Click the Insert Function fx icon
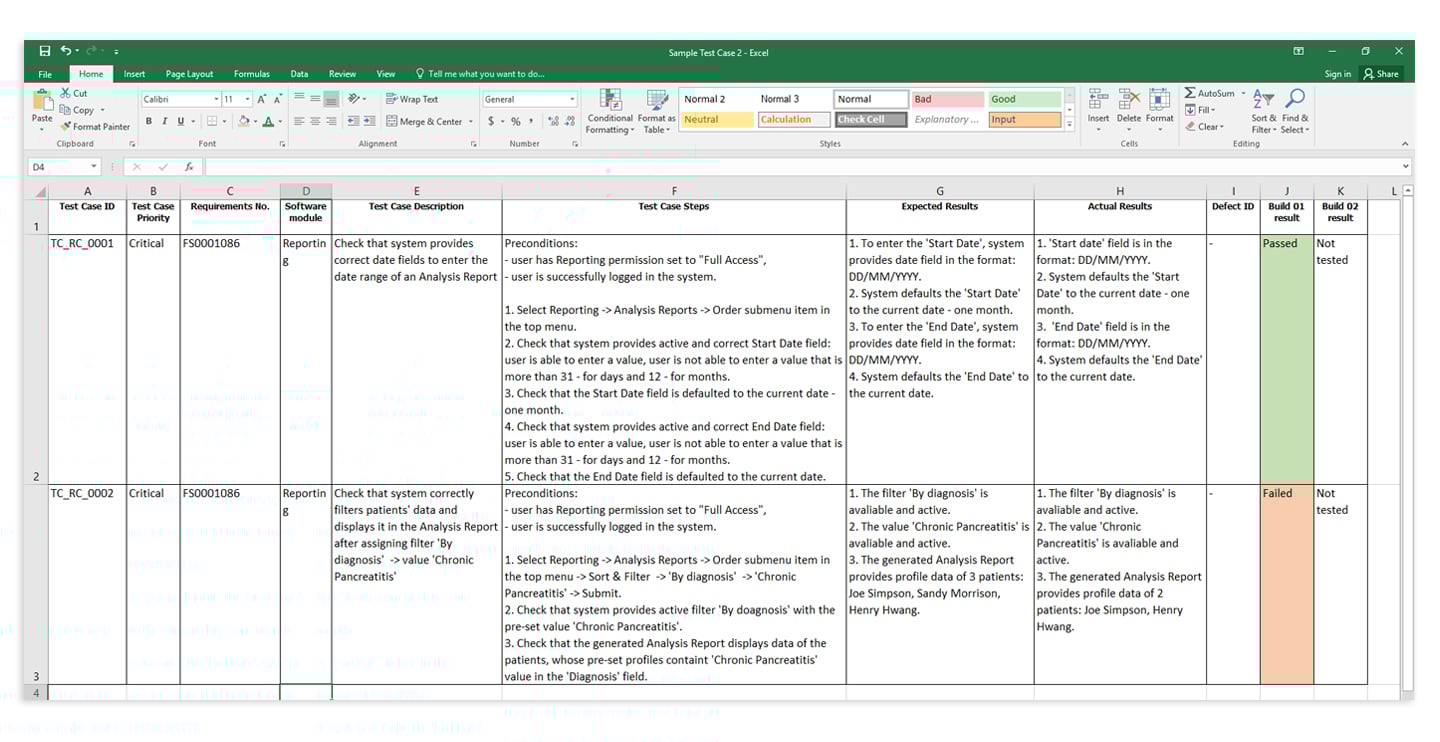 [189, 167]
